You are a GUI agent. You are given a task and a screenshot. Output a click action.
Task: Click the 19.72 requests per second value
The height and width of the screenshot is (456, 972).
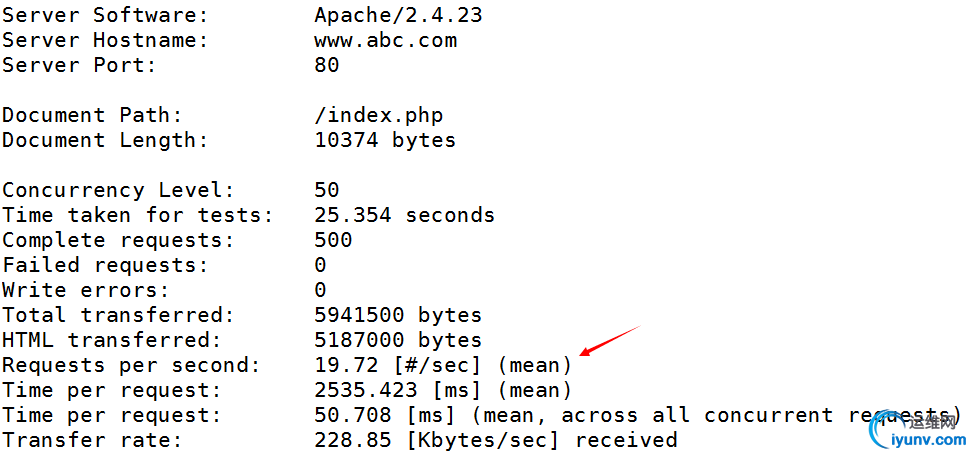[340, 365]
